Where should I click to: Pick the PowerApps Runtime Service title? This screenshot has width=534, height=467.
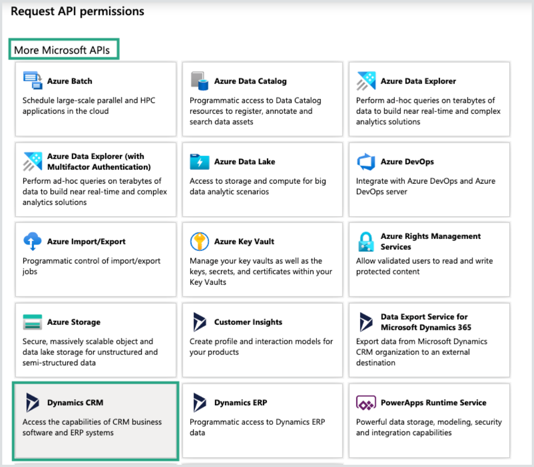tap(434, 402)
